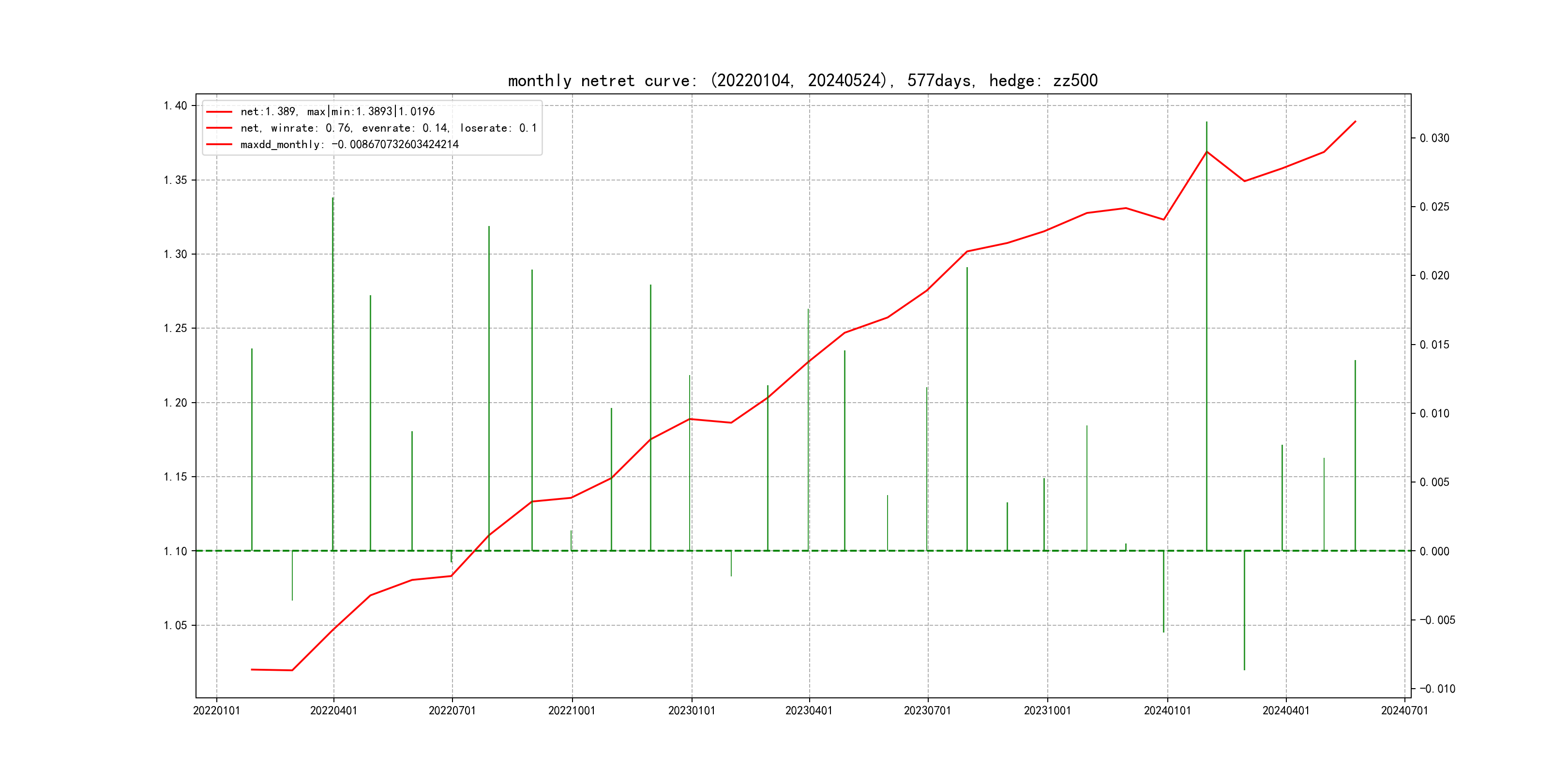Click left y-axis label 1.40
Viewport: 1568px width, 784px height.
click(175, 106)
